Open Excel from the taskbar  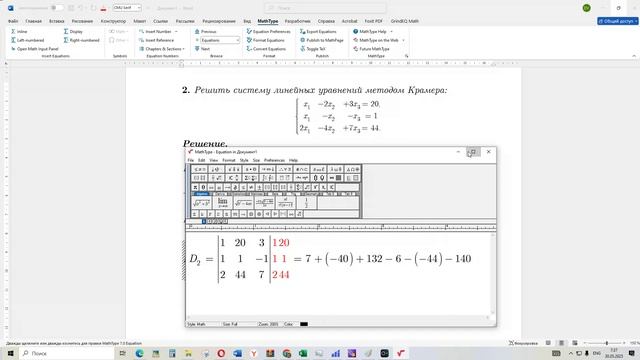point(302,353)
